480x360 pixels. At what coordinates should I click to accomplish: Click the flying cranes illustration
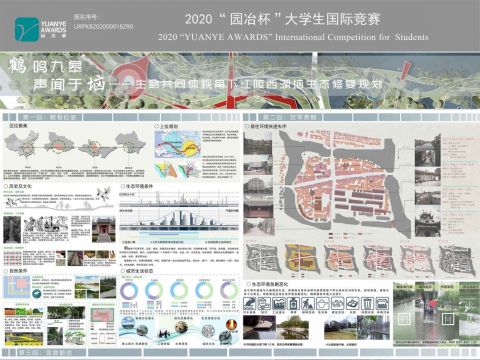click(103, 195)
